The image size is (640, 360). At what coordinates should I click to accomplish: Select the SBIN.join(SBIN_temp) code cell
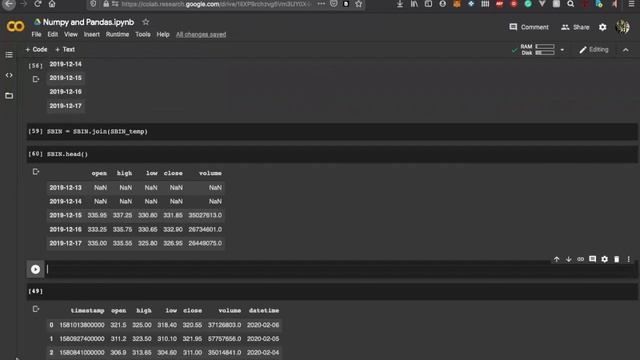[332, 131]
